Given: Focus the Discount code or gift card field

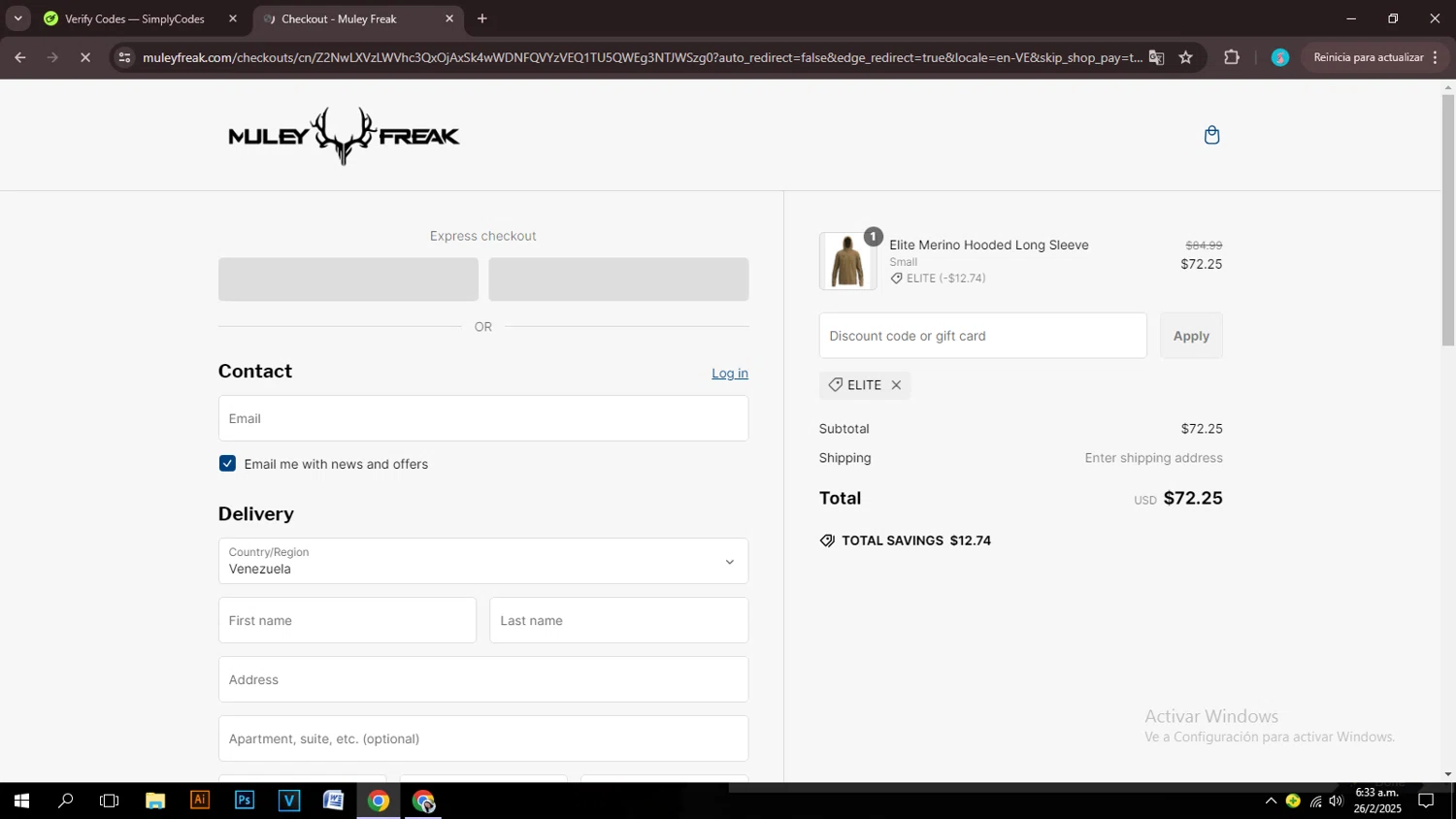Looking at the screenshot, I should tap(982, 336).
